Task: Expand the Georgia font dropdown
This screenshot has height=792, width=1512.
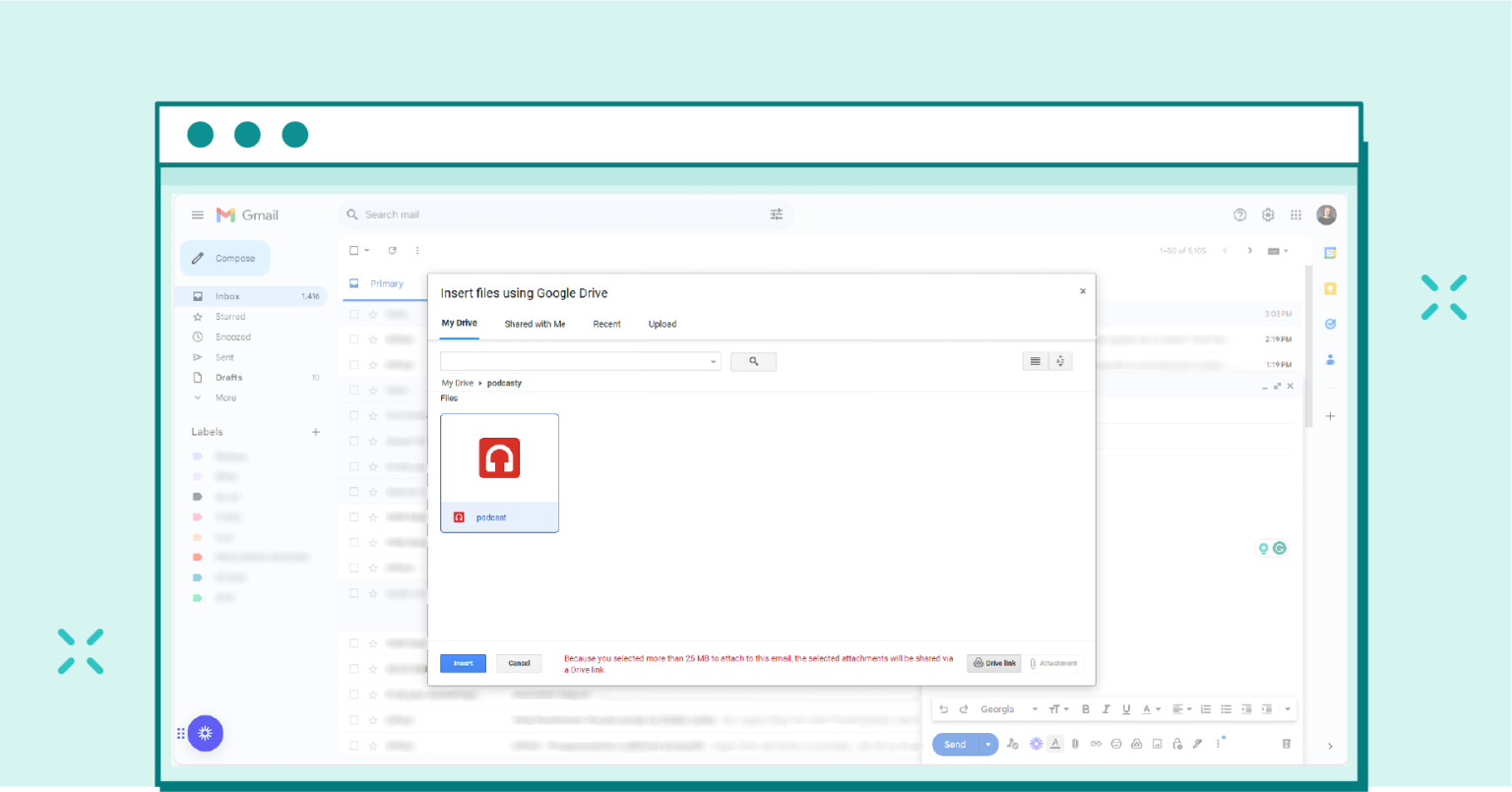Action: click(x=1035, y=709)
